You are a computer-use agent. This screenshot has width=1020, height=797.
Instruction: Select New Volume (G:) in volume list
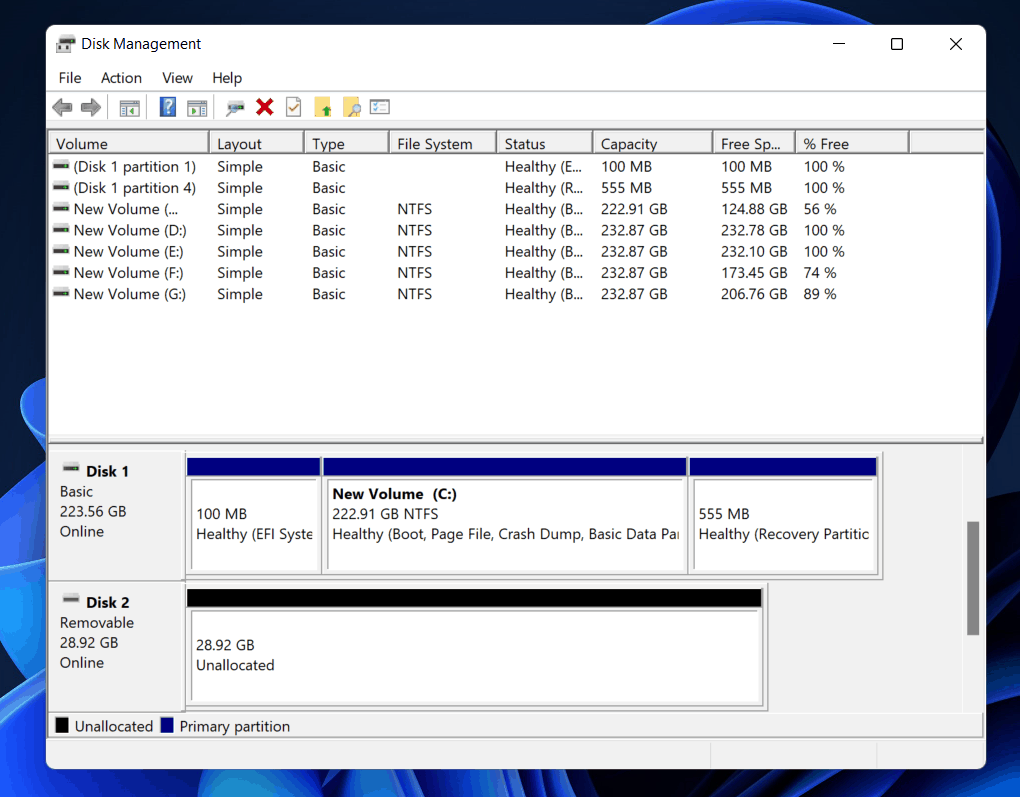click(x=129, y=294)
